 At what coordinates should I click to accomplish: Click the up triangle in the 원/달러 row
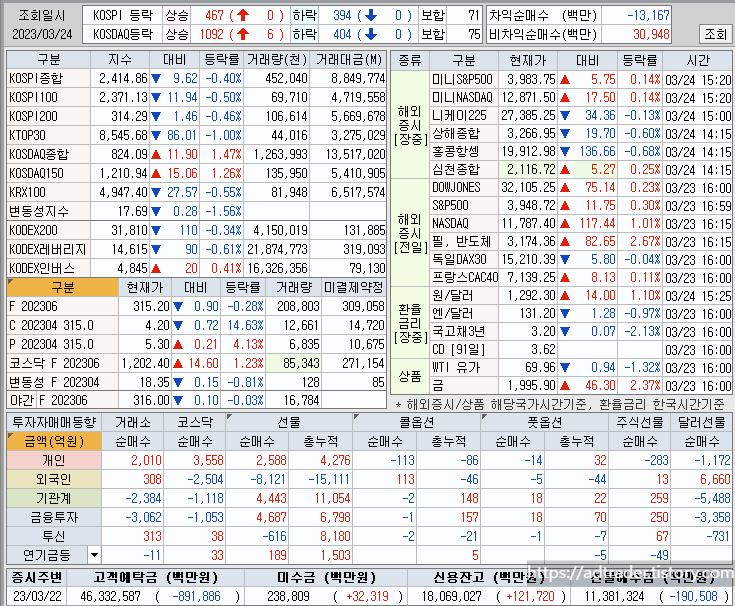tap(565, 296)
